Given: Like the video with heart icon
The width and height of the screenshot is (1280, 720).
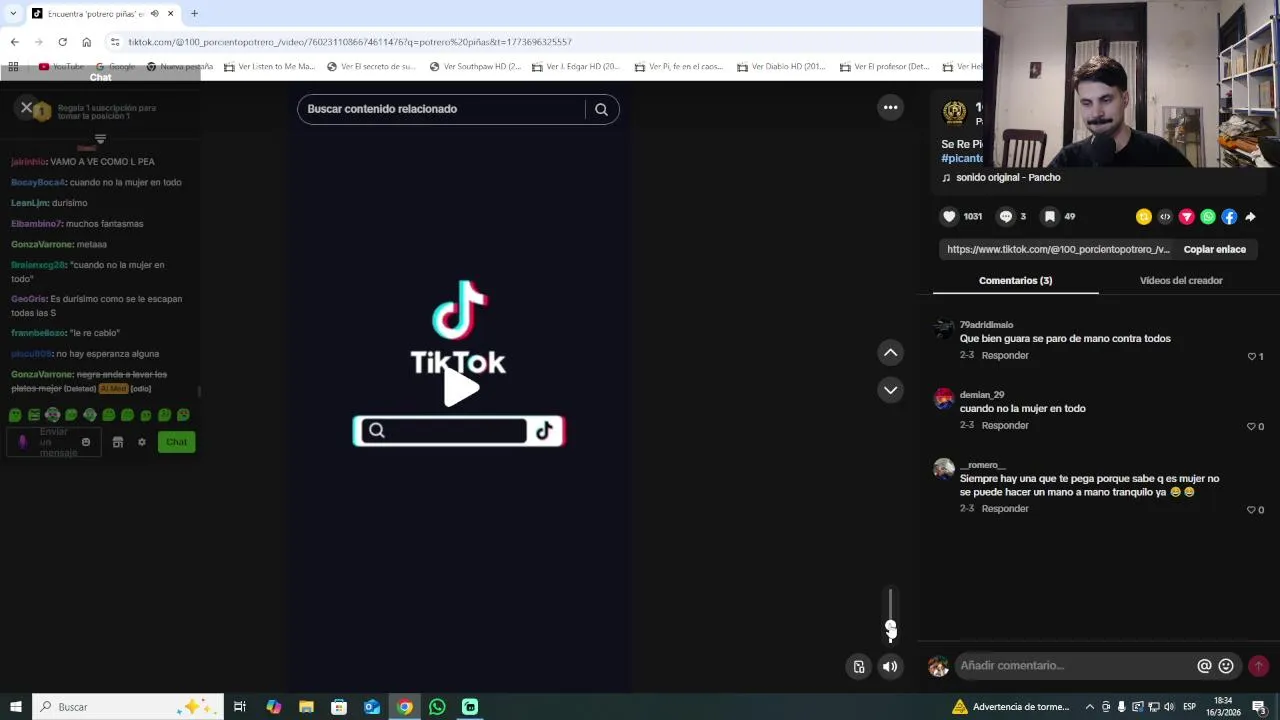Looking at the screenshot, I should pyautogui.click(x=949, y=216).
